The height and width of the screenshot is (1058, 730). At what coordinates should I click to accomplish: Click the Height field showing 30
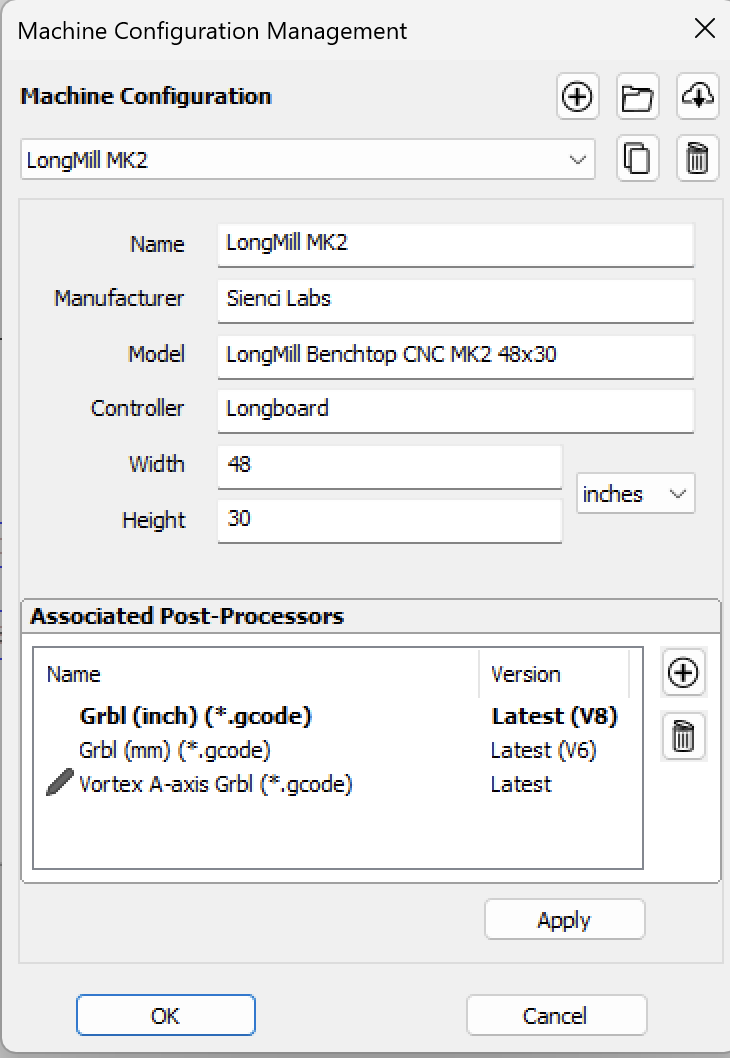pos(389,520)
